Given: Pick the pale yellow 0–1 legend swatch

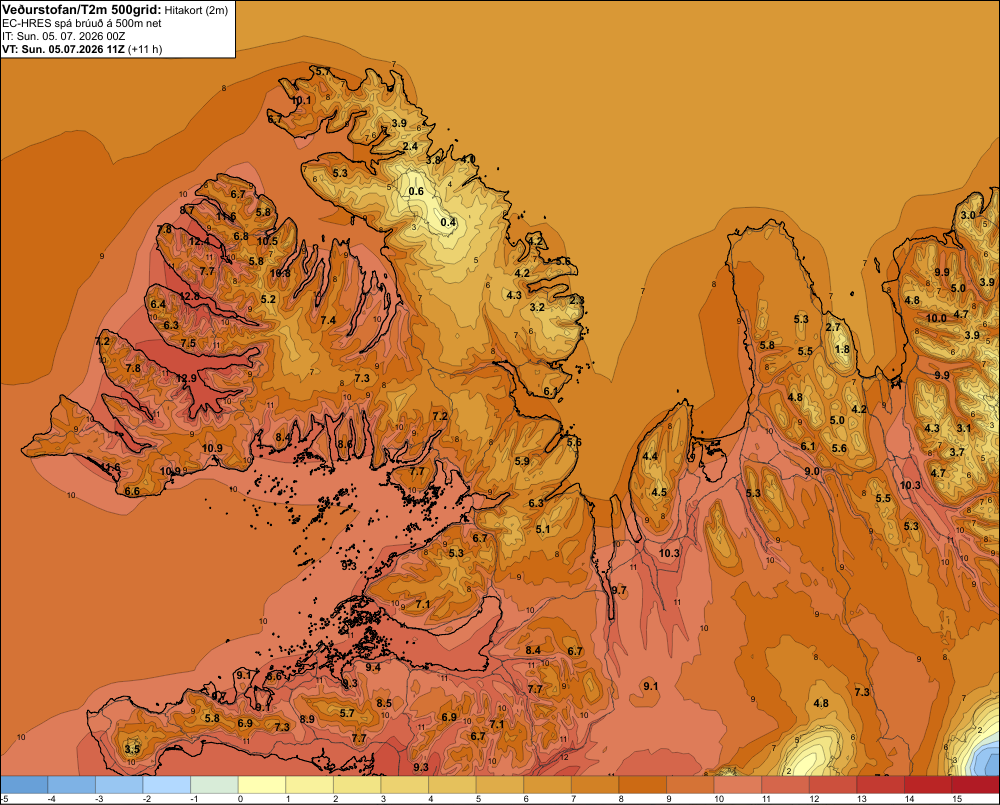Looking at the screenshot, I should click(x=261, y=785).
